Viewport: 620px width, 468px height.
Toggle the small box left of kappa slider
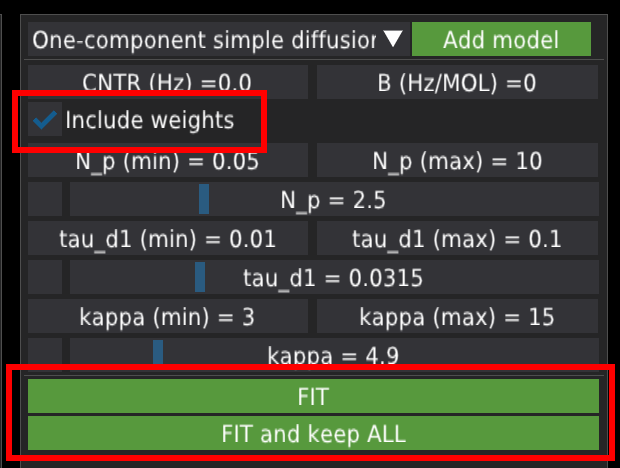45,353
